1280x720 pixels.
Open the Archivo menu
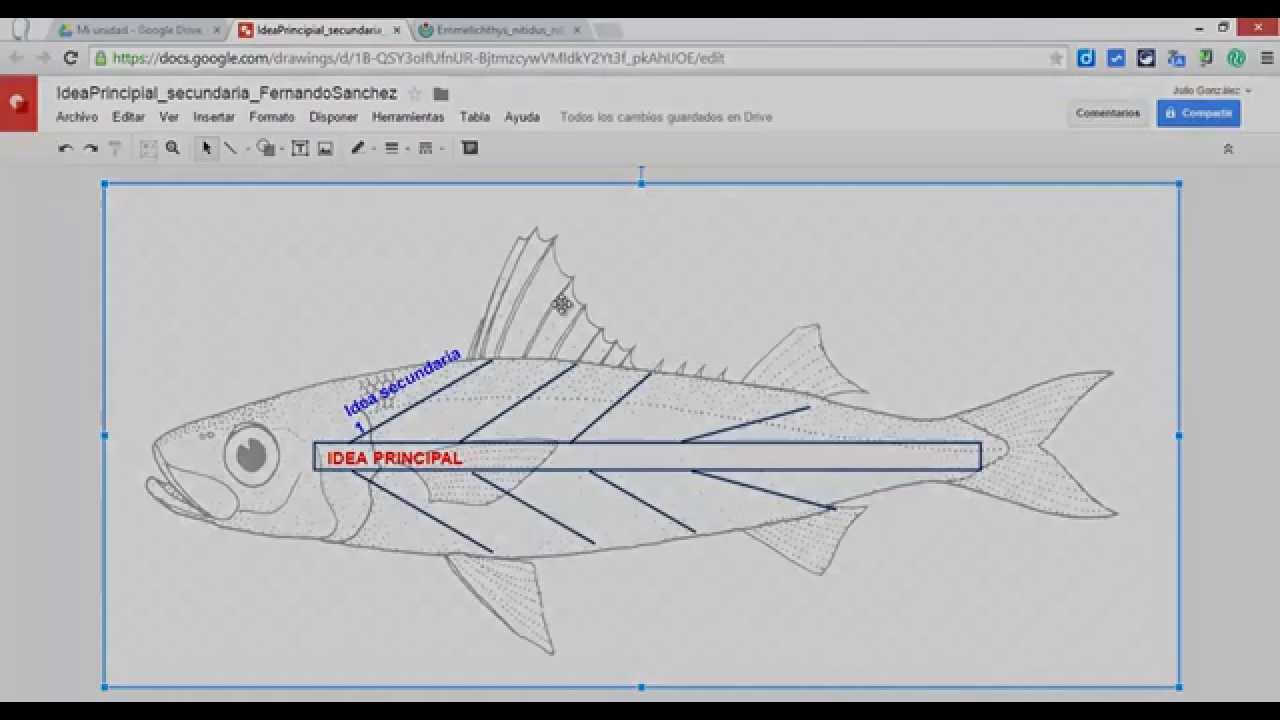(x=77, y=117)
